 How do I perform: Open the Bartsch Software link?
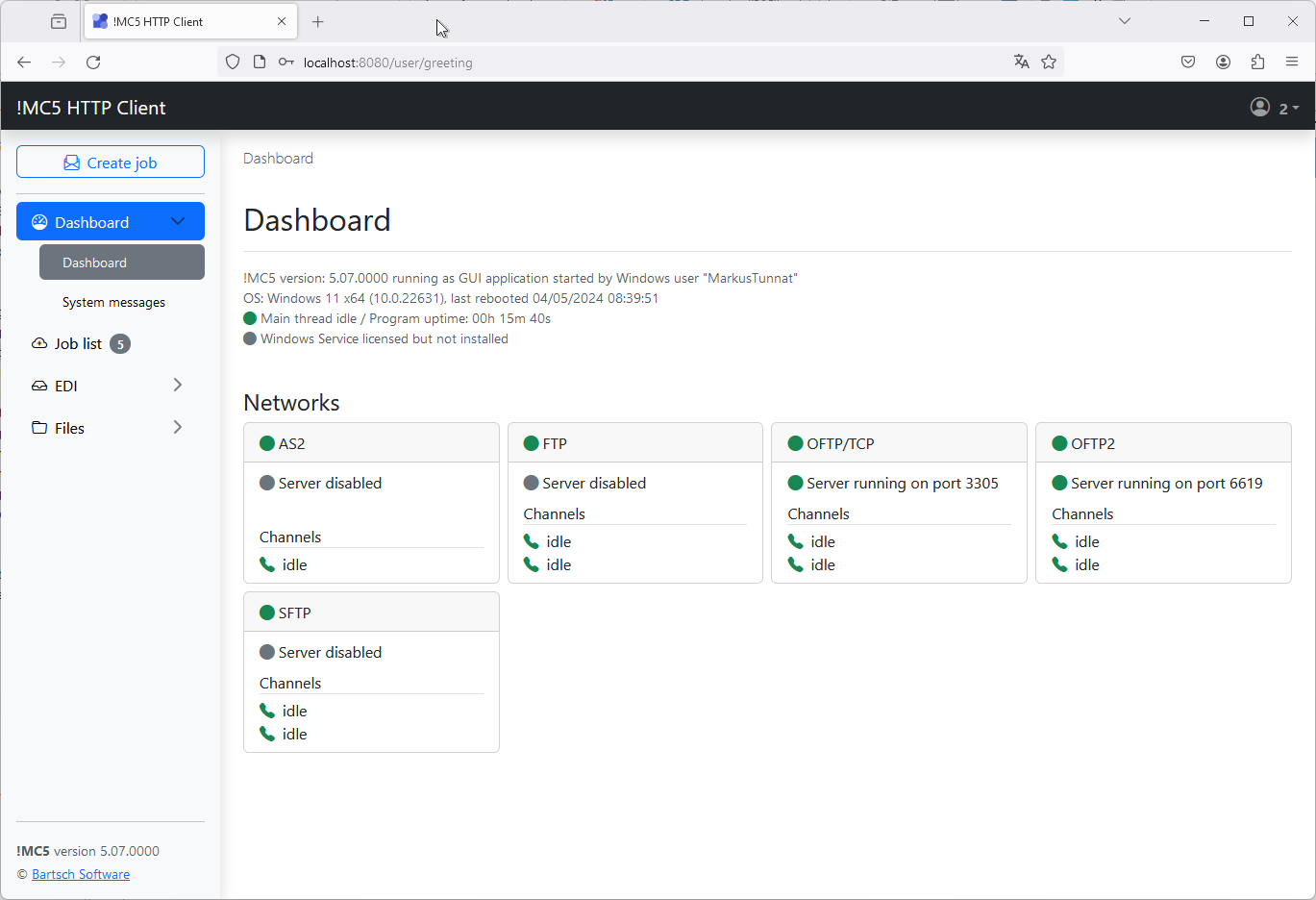tap(81, 874)
